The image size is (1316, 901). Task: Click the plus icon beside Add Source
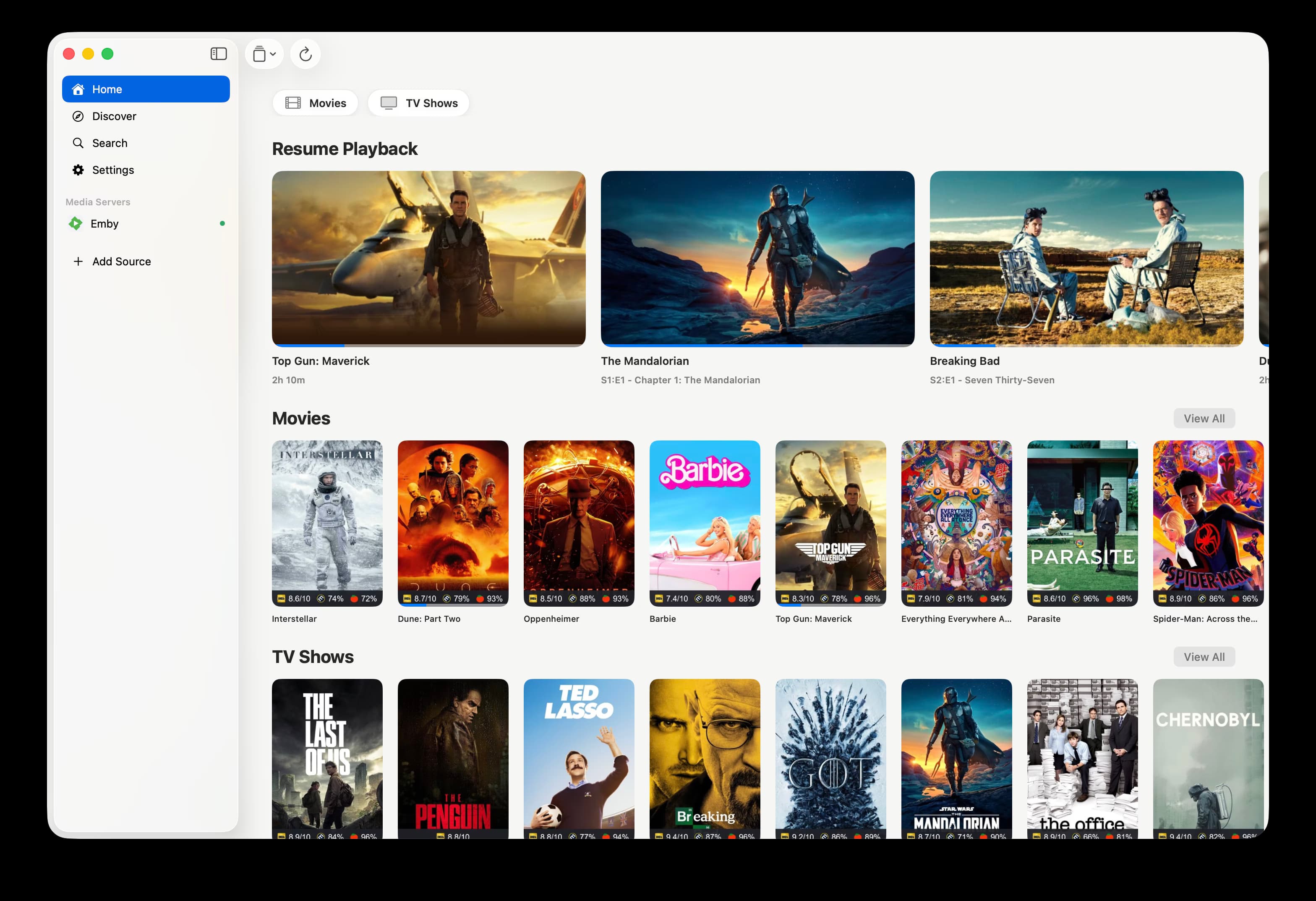(x=78, y=261)
